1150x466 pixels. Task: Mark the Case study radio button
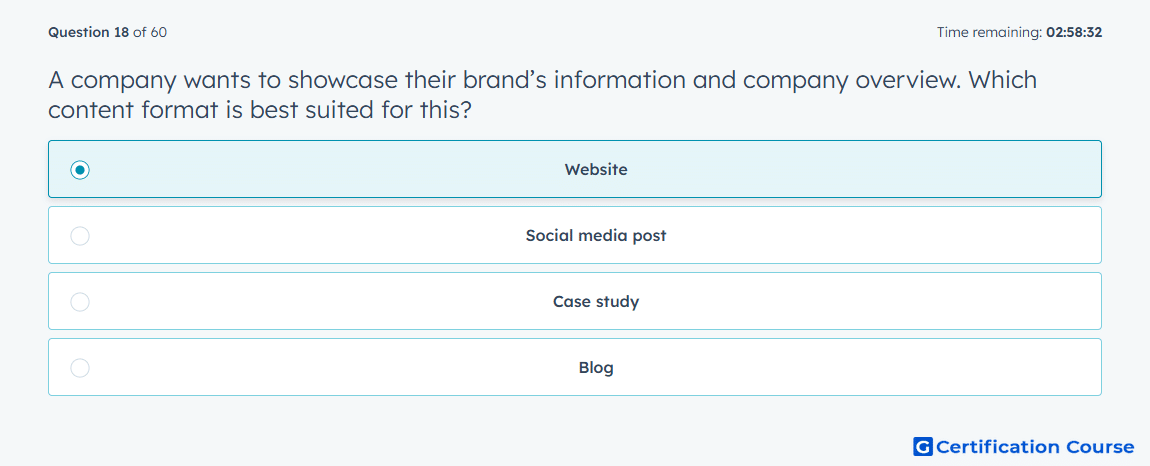80,302
